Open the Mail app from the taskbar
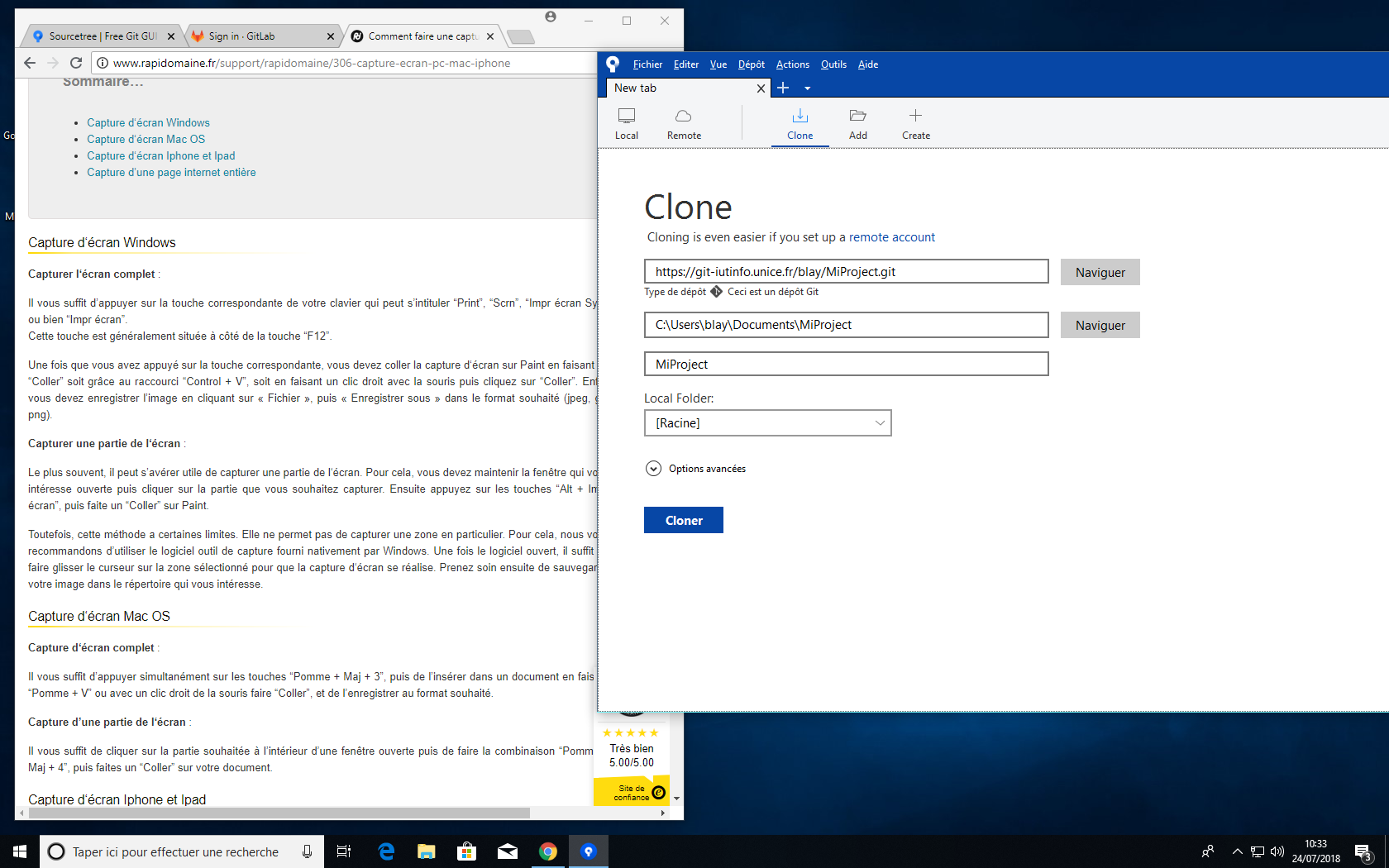 coord(507,851)
